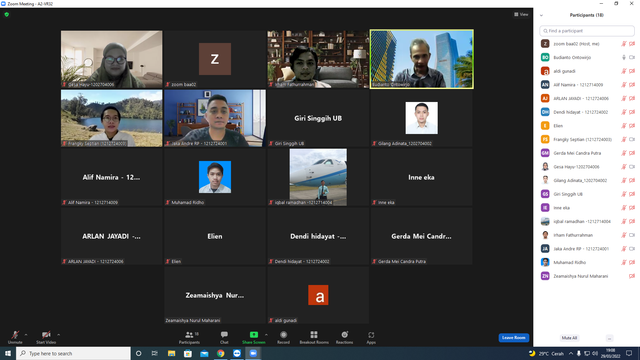This screenshot has height=360, width=640.
Task: Click the Mute All button
Action: pyautogui.click(x=569, y=338)
